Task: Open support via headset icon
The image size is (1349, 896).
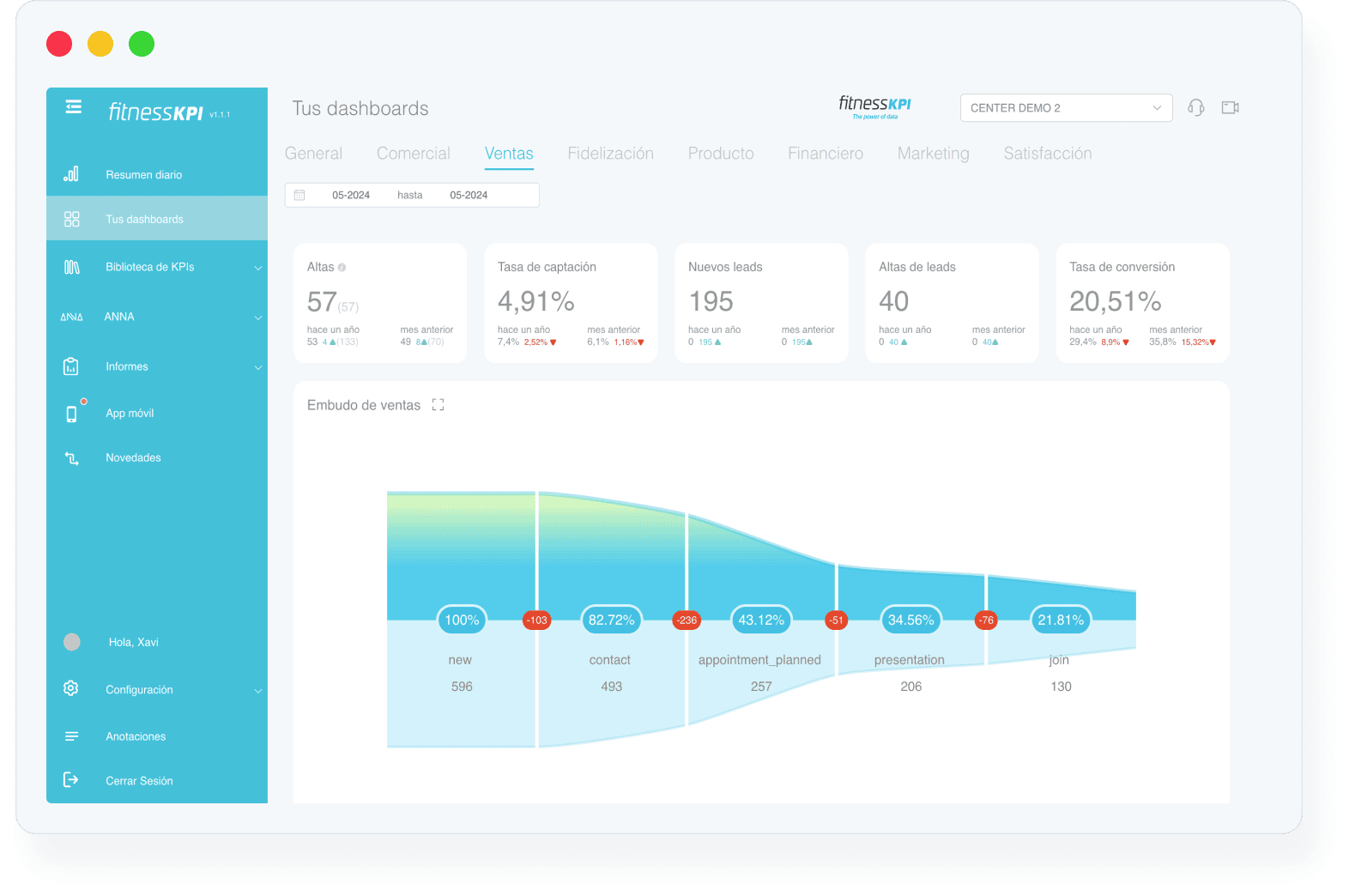Action: tap(1195, 107)
